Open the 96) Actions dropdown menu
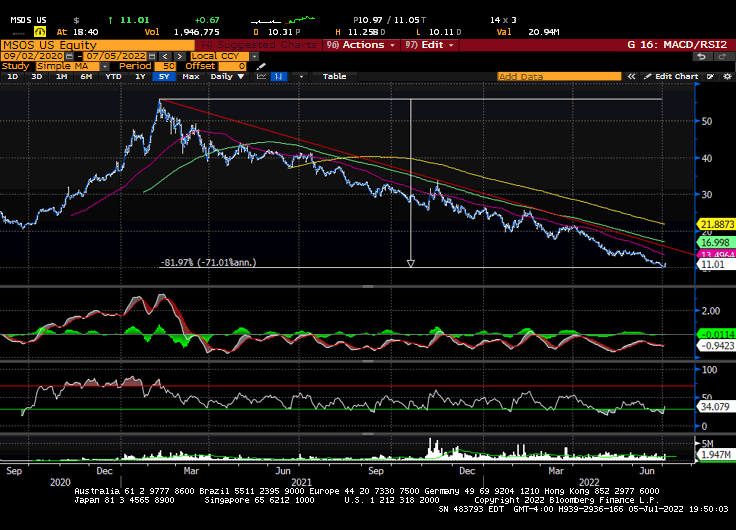 (361, 45)
